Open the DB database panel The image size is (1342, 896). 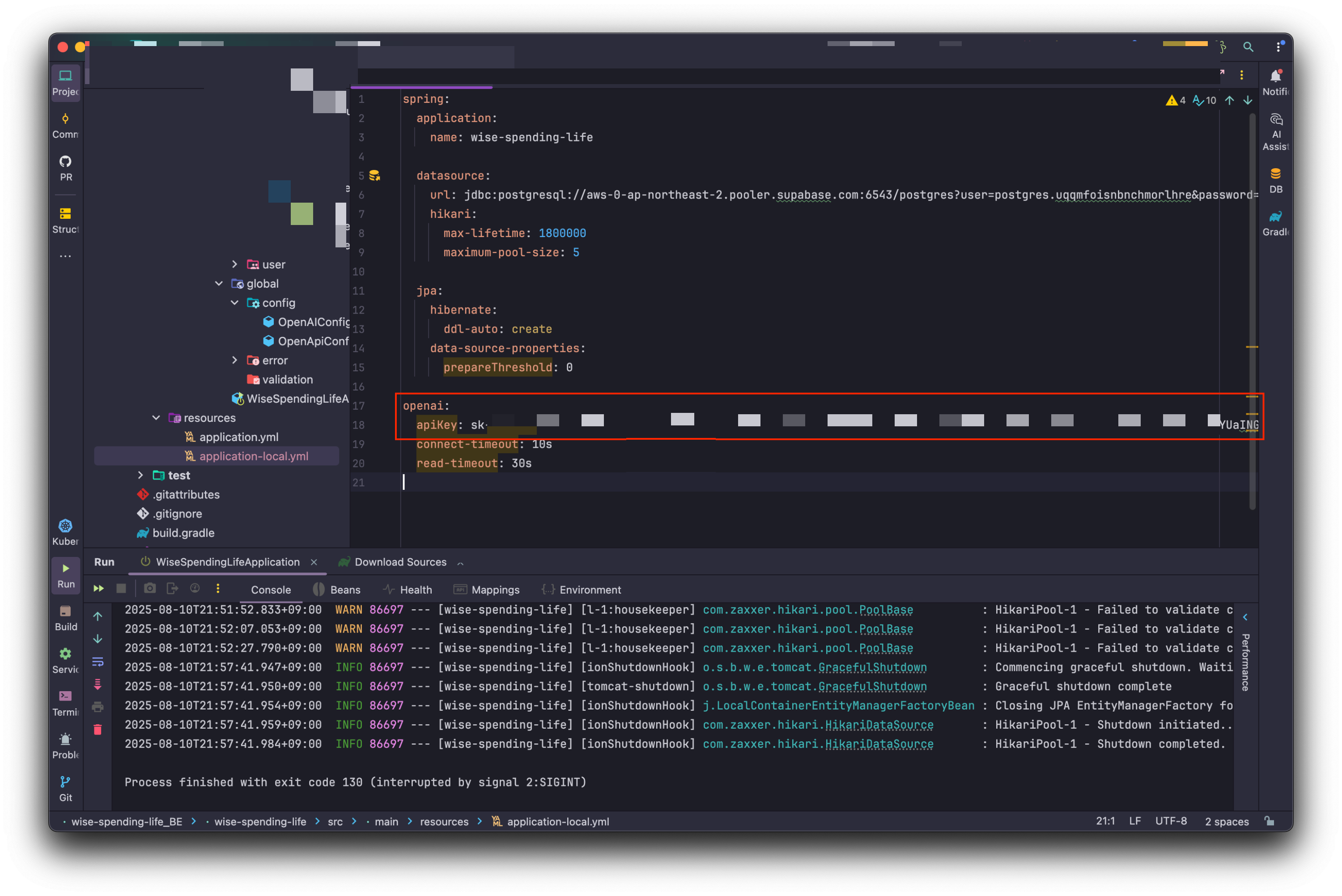[x=1275, y=181]
